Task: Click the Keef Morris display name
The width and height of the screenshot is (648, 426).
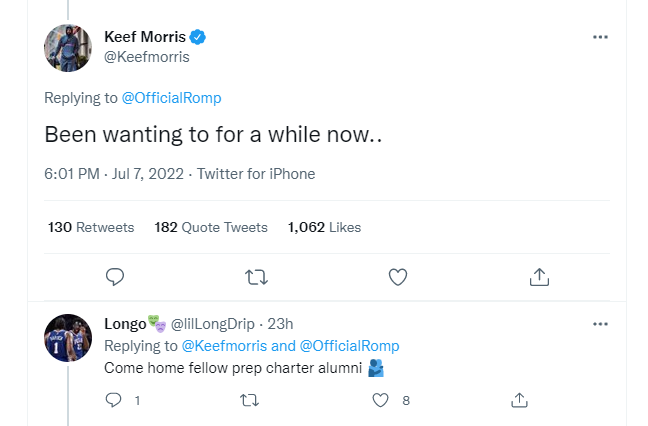Action: (145, 37)
